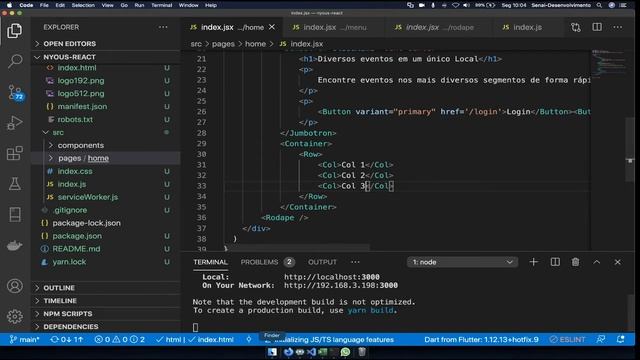Image resolution: width=640 pixels, height=360 pixels.
Task: Open WhatsApp in the Dock
Action: 345,352
